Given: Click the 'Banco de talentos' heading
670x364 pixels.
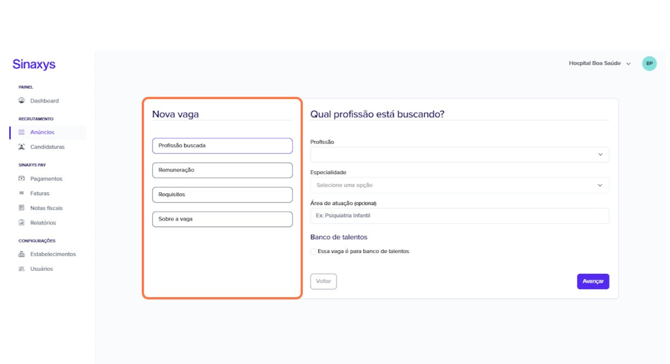Looking at the screenshot, I should (339, 237).
